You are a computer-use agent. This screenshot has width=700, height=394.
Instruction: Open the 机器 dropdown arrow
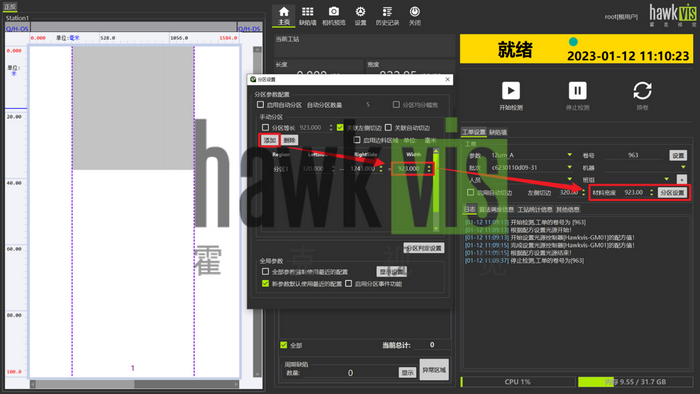pyautogui.click(x=683, y=167)
